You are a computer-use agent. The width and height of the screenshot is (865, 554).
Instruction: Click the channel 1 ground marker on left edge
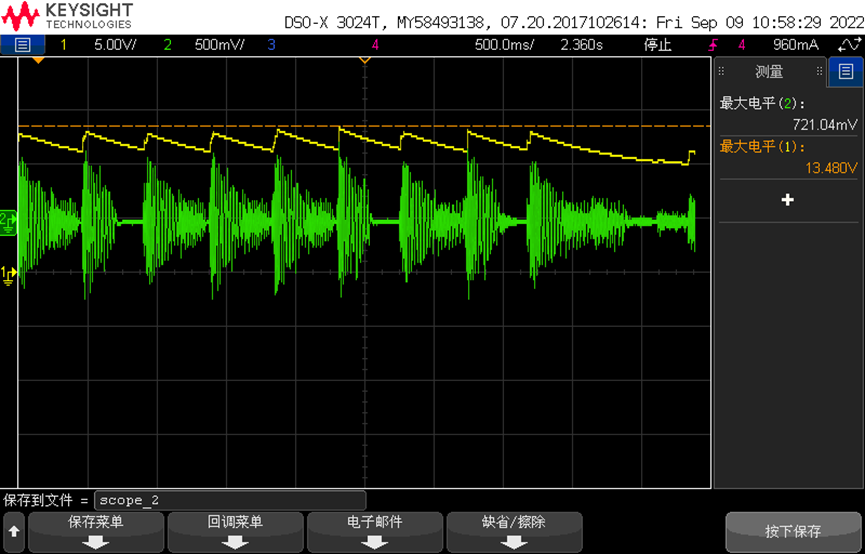(x=9, y=275)
